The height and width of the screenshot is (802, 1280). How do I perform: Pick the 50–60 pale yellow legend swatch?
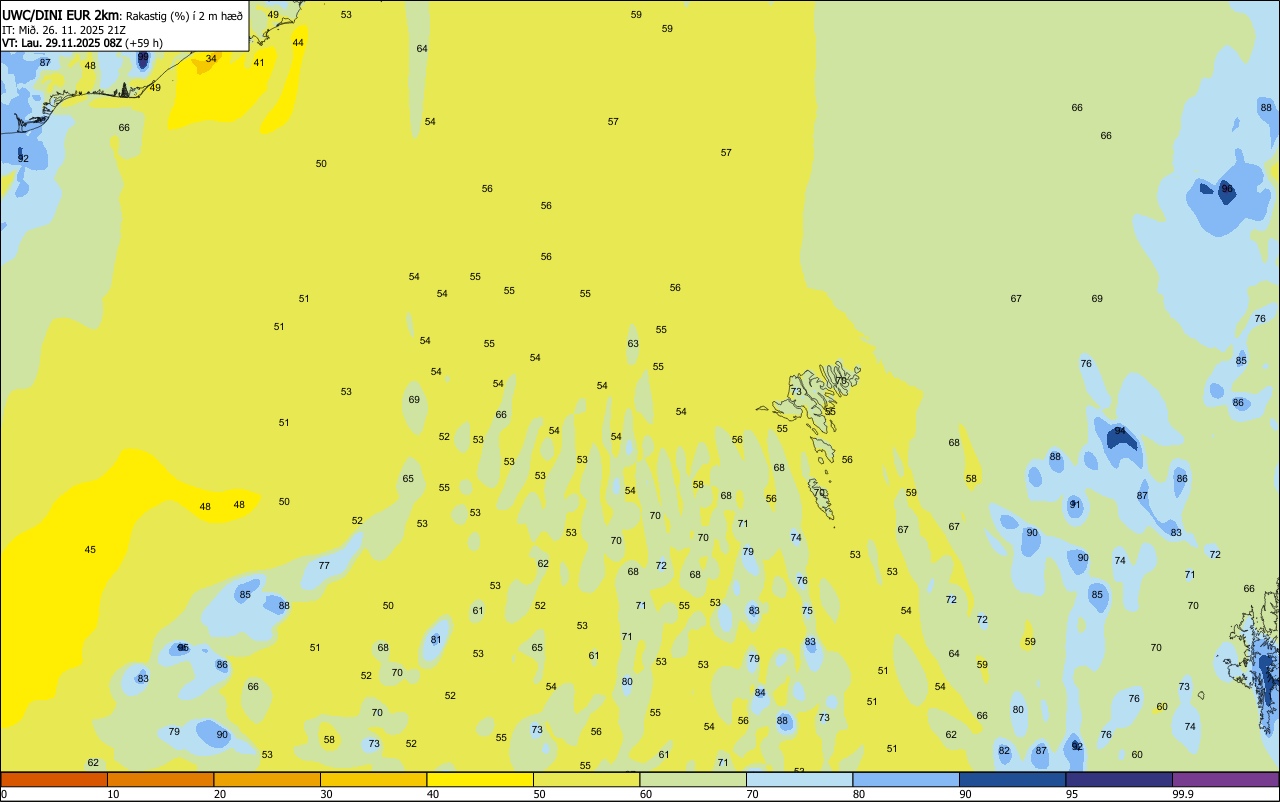point(586,779)
